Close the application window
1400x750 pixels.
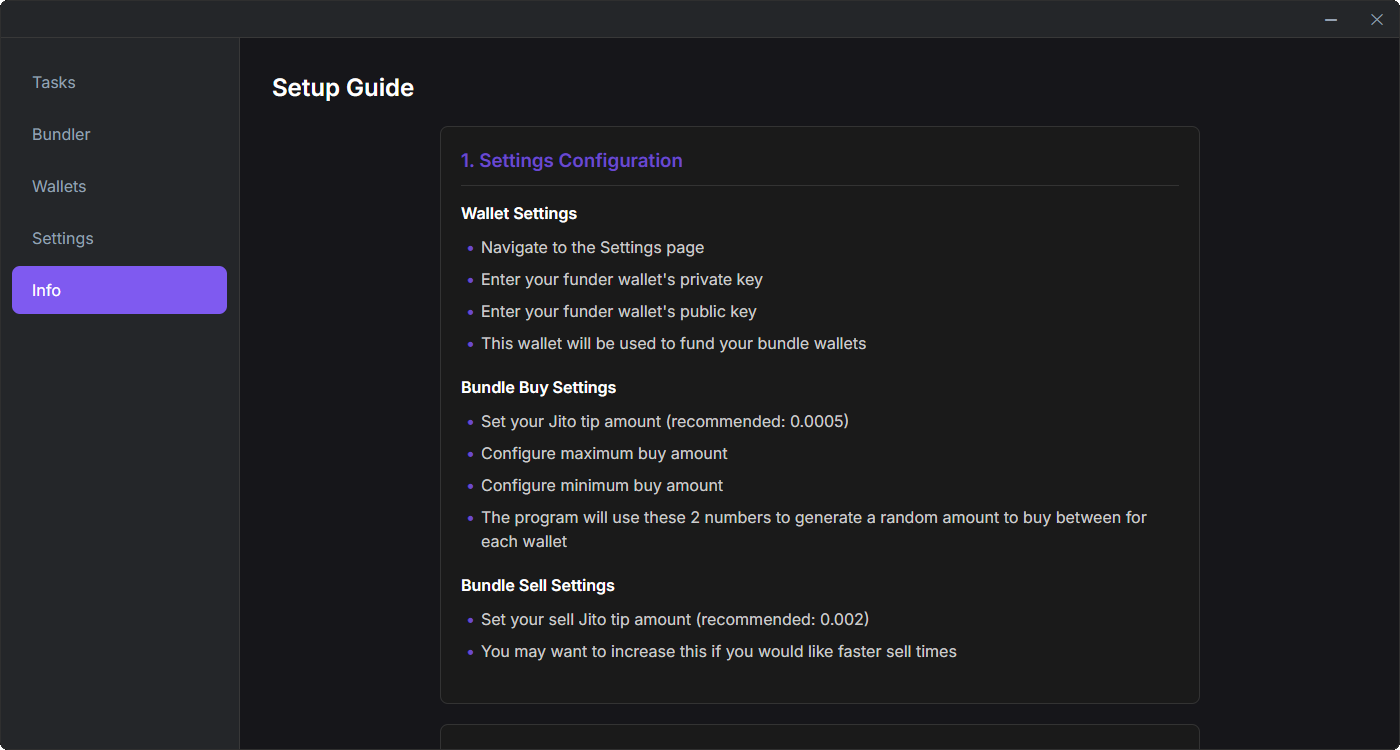coord(1377,19)
